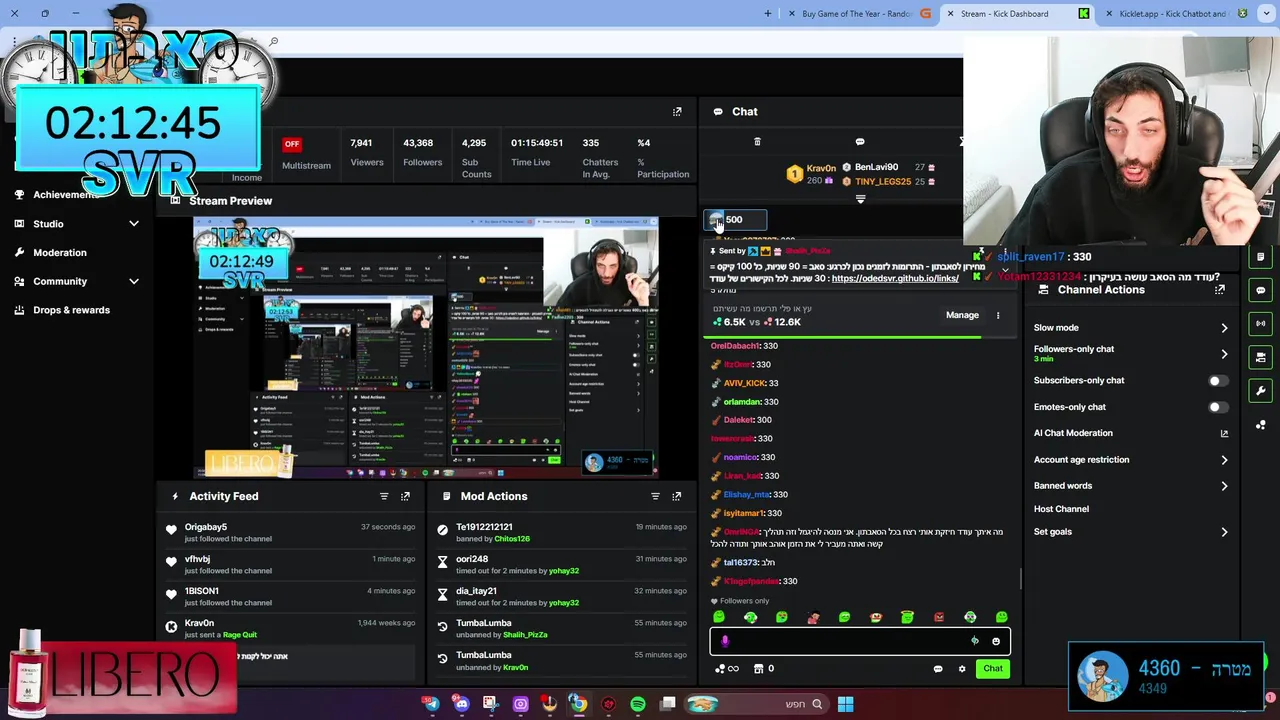Click poll progress bar under 6.5K vs 12.6K
The width and height of the screenshot is (1280, 720).
click(860, 337)
